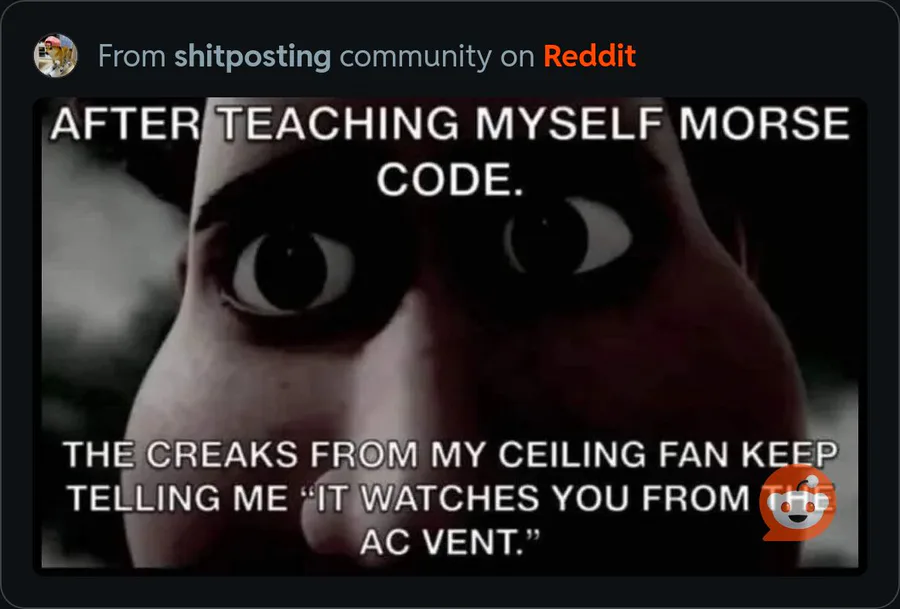Viewport: 900px width, 609px height.
Task: Click the word "From" in the header
Action: pyautogui.click(x=132, y=56)
